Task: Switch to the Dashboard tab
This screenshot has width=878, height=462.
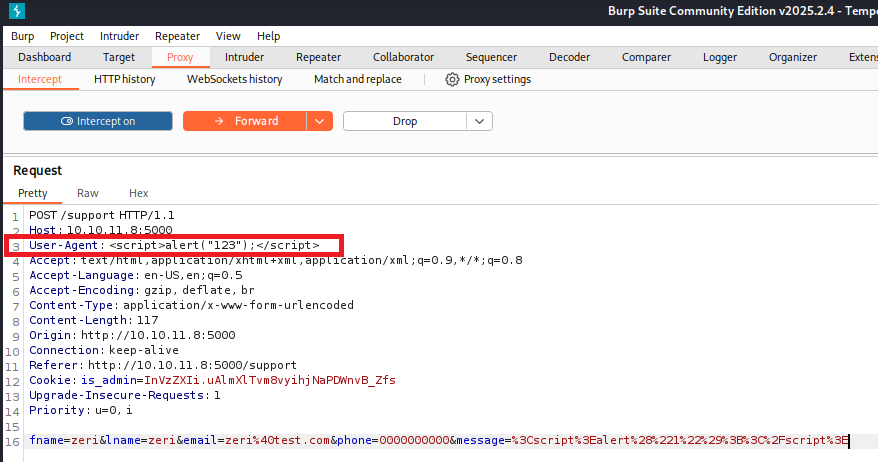Action: point(44,57)
